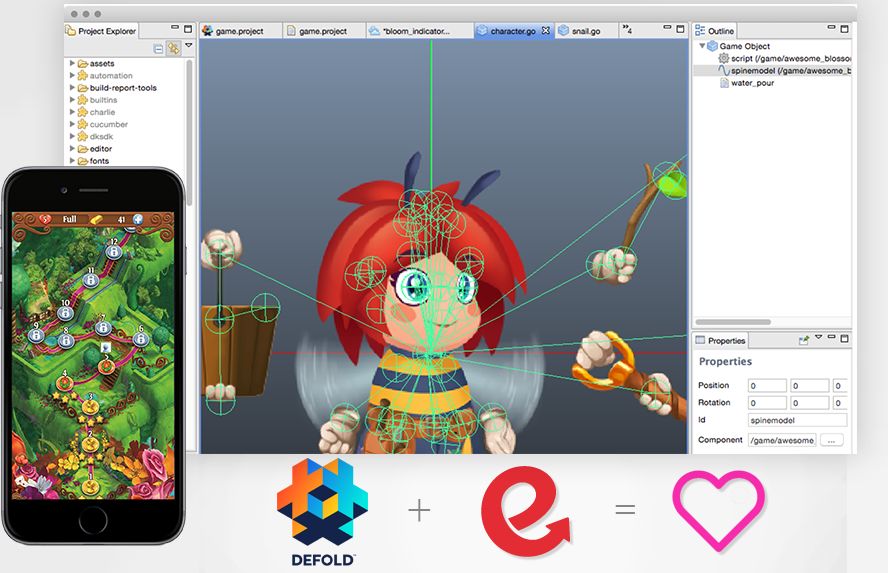Select the script component gear icon in Outline
The height and width of the screenshot is (573, 888).
click(x=723, y=58)
